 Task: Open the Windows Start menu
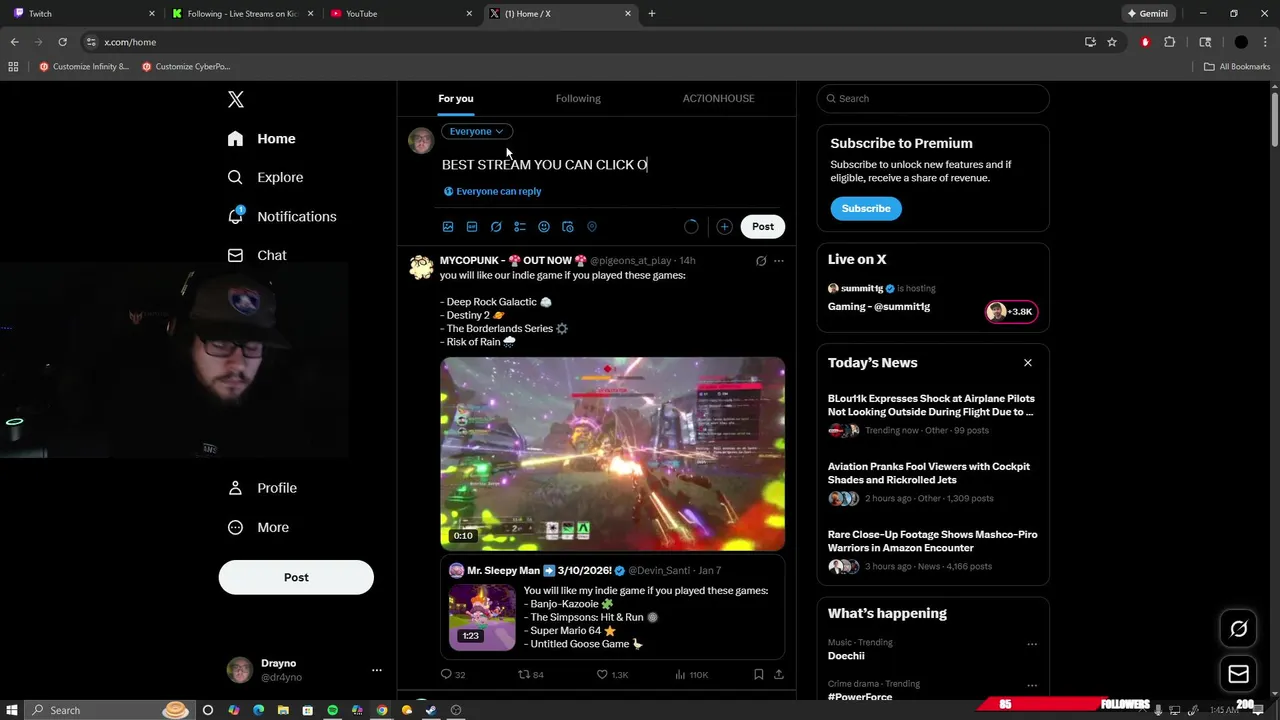click(12, 710)
